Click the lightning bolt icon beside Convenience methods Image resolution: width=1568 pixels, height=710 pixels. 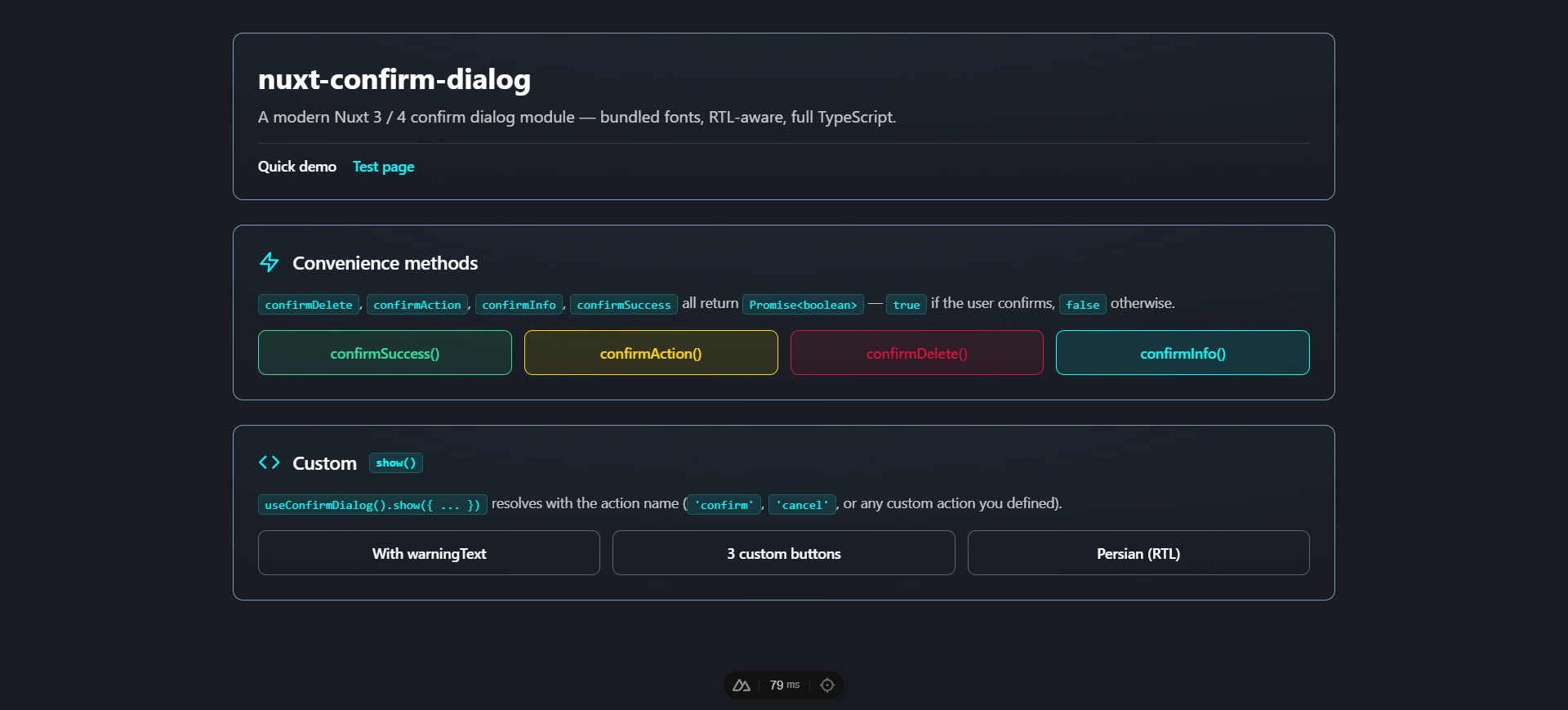tap(269, 262)
